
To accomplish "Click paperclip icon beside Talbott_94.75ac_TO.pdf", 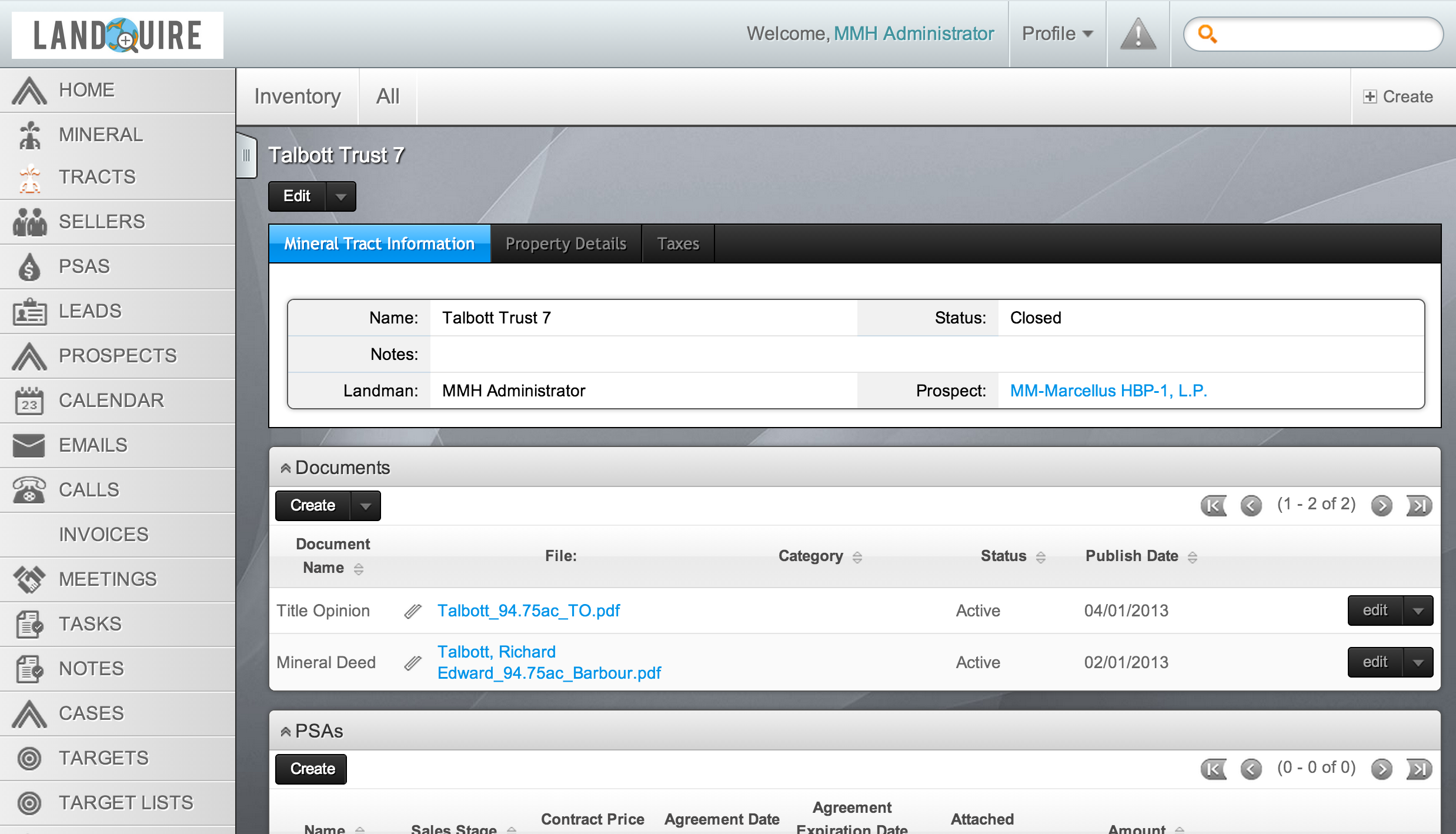I will coord(413,612).
